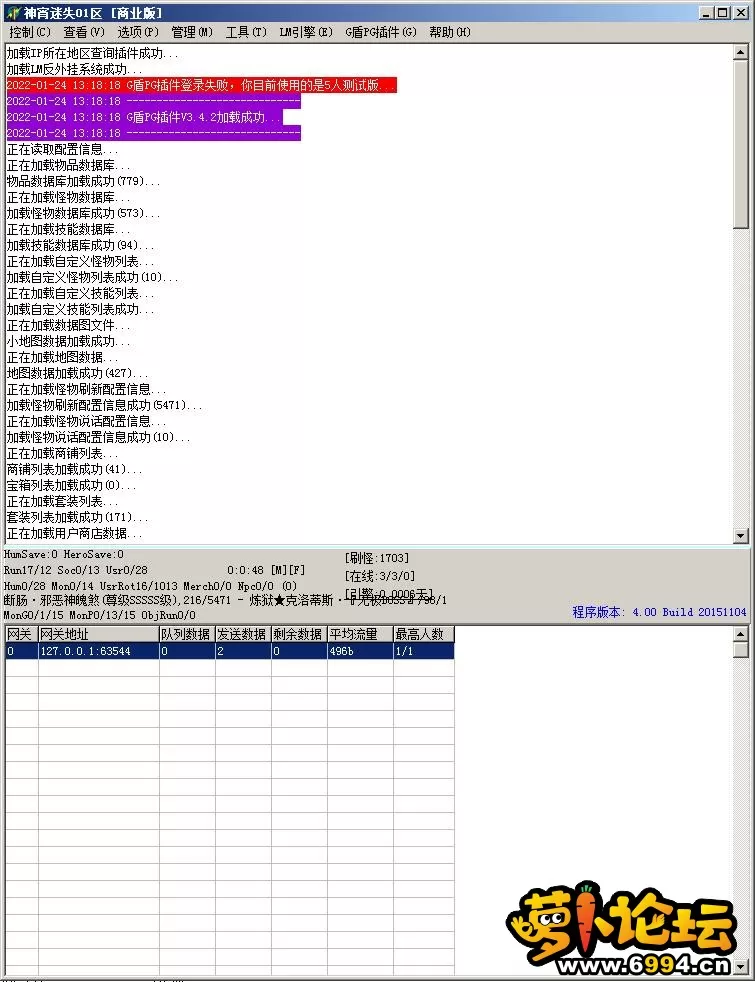Click the log panel scrollbar thumb
The image size is (755, 982).
(x=741, y=144)
